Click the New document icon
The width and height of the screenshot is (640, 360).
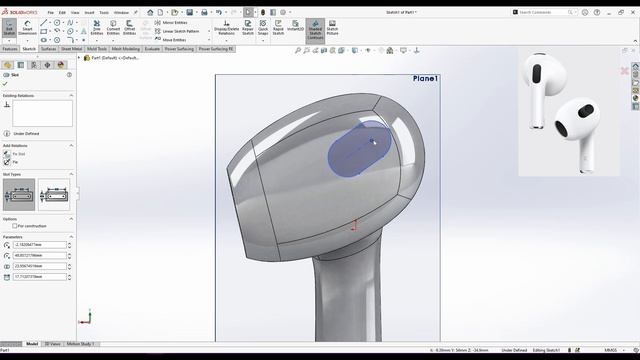(x=160, y=12)
